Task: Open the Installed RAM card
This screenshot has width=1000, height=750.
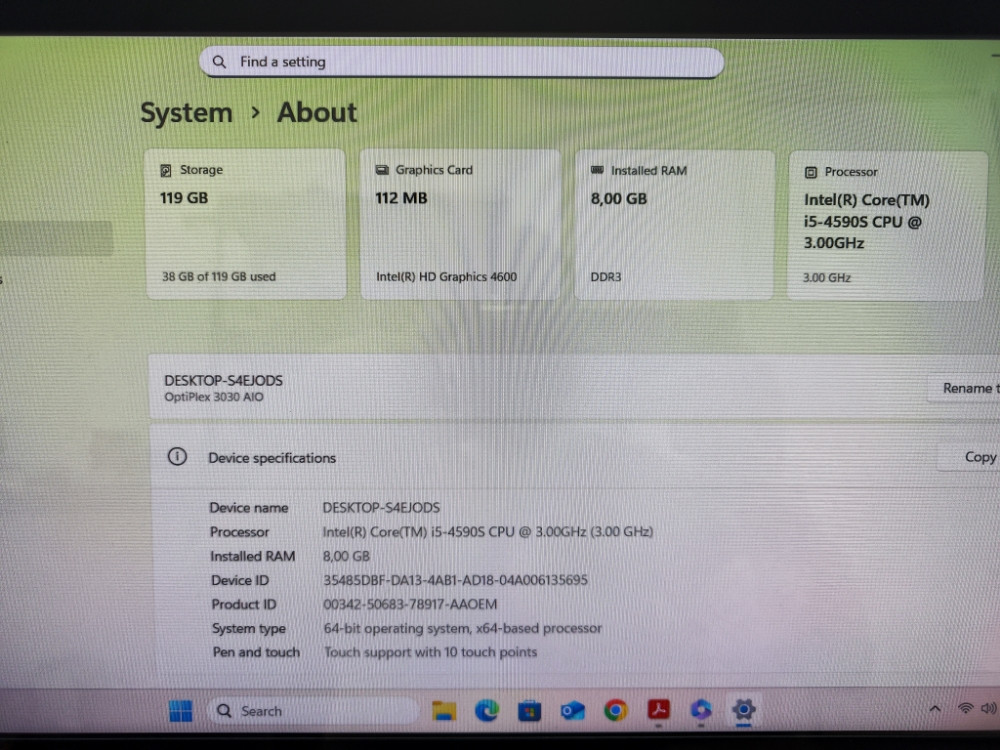Action: click(674, 224)
